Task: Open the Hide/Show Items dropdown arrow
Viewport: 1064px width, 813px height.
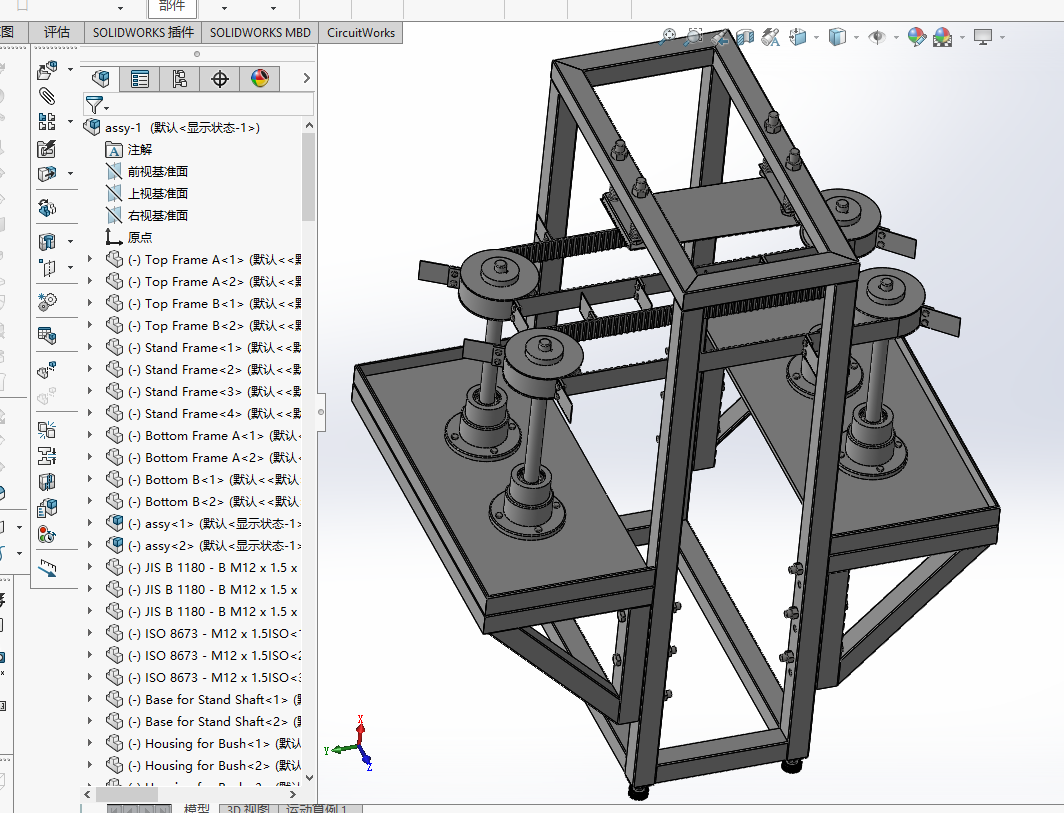Action: click(x=896, y=37)
